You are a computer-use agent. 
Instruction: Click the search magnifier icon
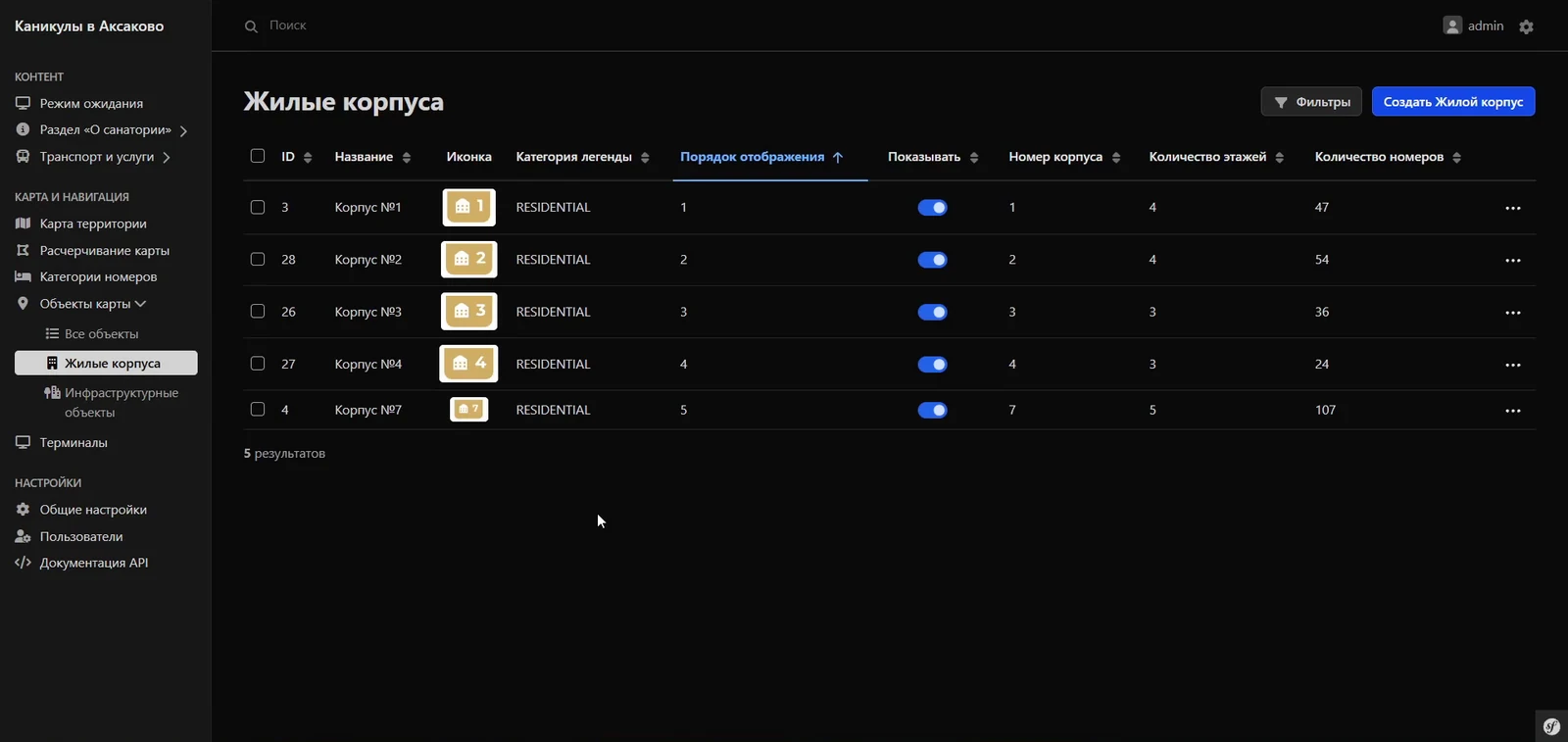(x=251, y=26)
